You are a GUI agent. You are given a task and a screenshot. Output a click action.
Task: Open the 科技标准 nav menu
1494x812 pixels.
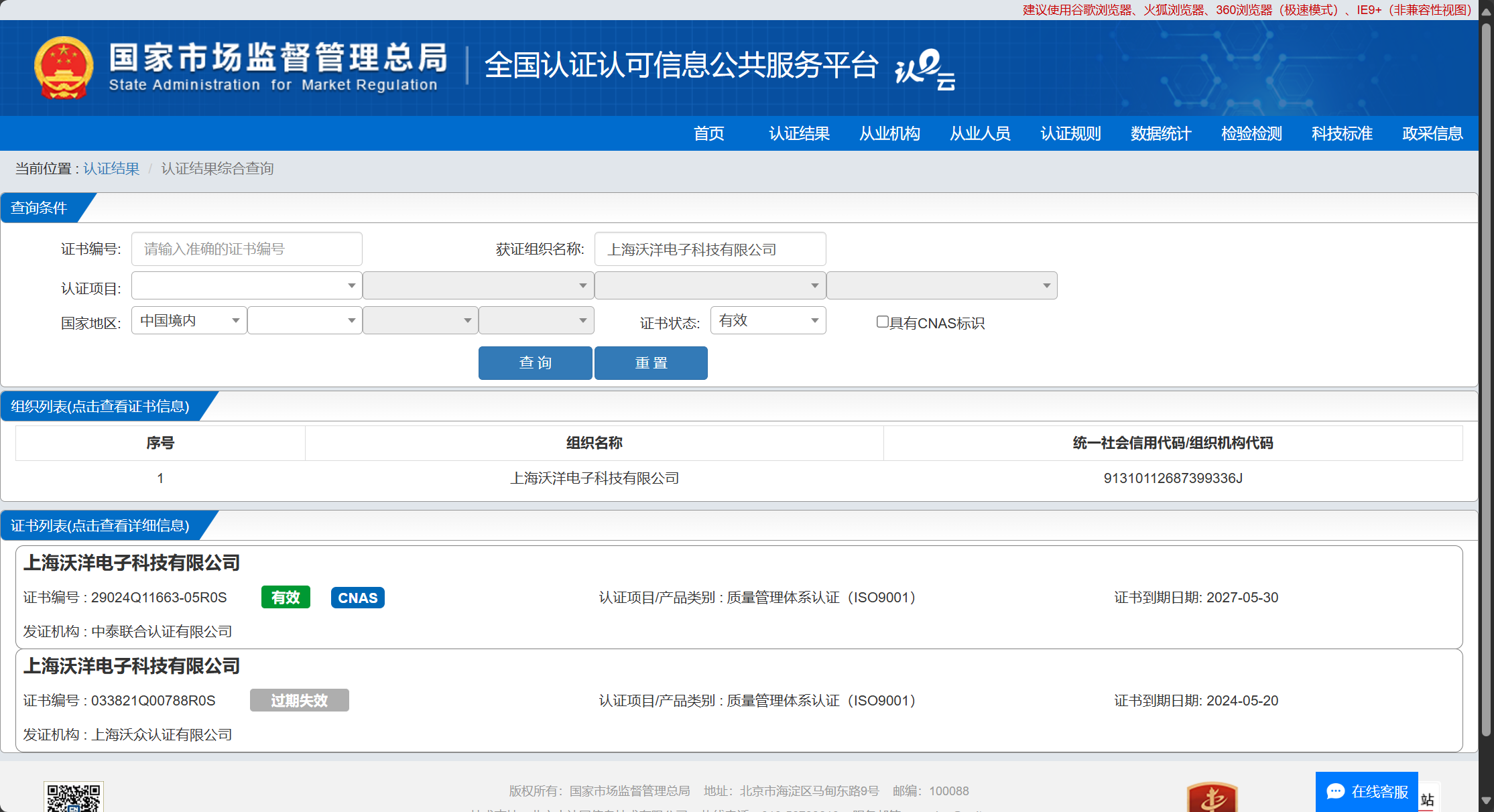pyautogui.click(x=1342, y=133)
